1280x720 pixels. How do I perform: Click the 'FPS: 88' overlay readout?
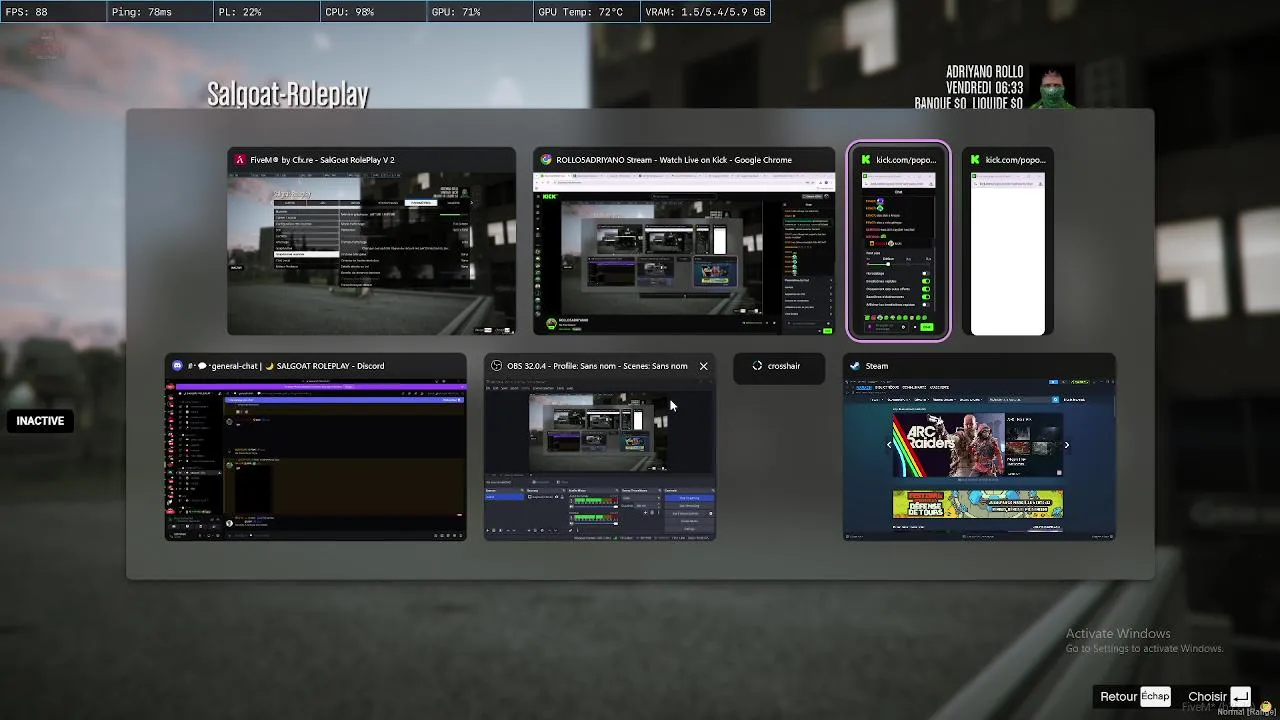point(27,12)
